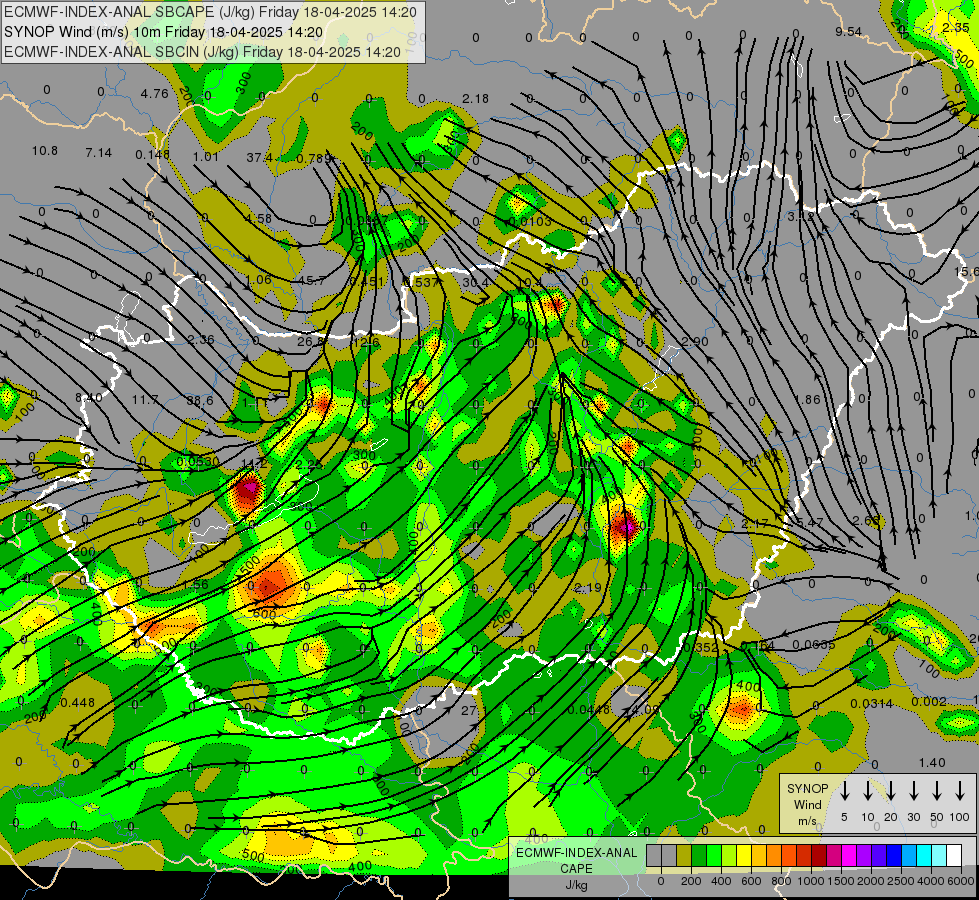Pick the lime yellow-green swatch in CAPE scale
Screen dimensions: 979x900
[x=729, y=856]
